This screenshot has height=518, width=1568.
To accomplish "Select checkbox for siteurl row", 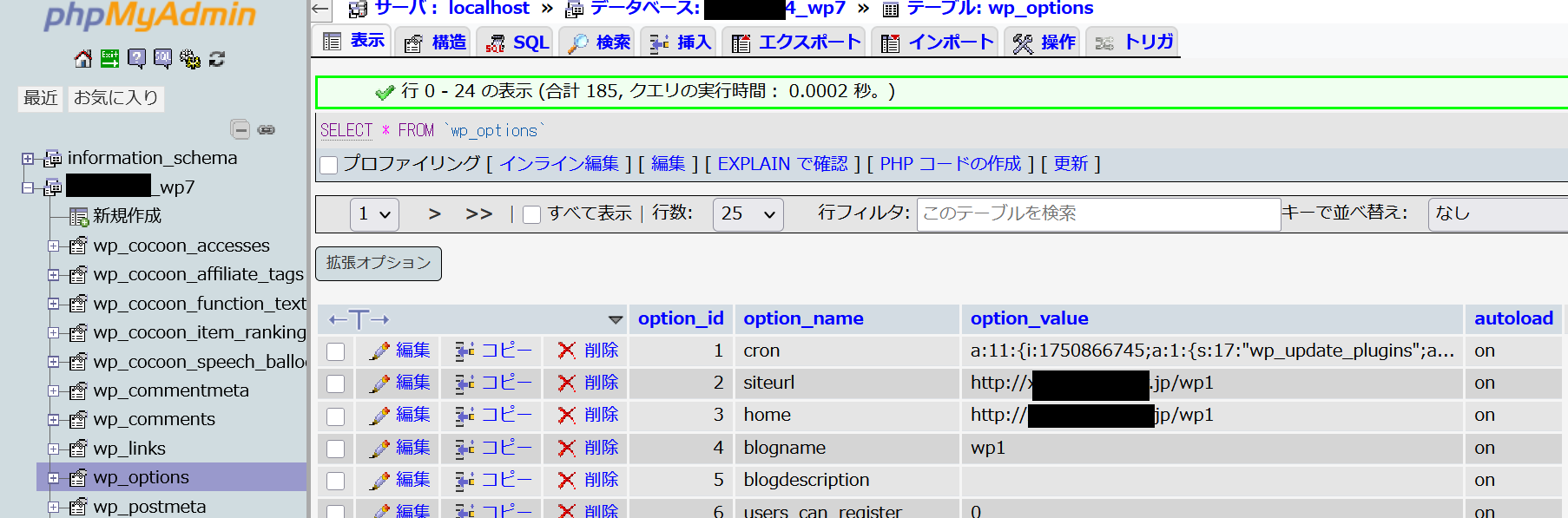I will click(336, 384).
